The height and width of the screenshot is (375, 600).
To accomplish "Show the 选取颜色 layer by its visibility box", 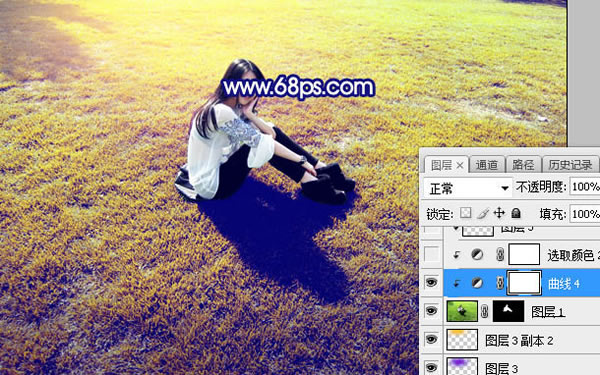I will [432, 254].
